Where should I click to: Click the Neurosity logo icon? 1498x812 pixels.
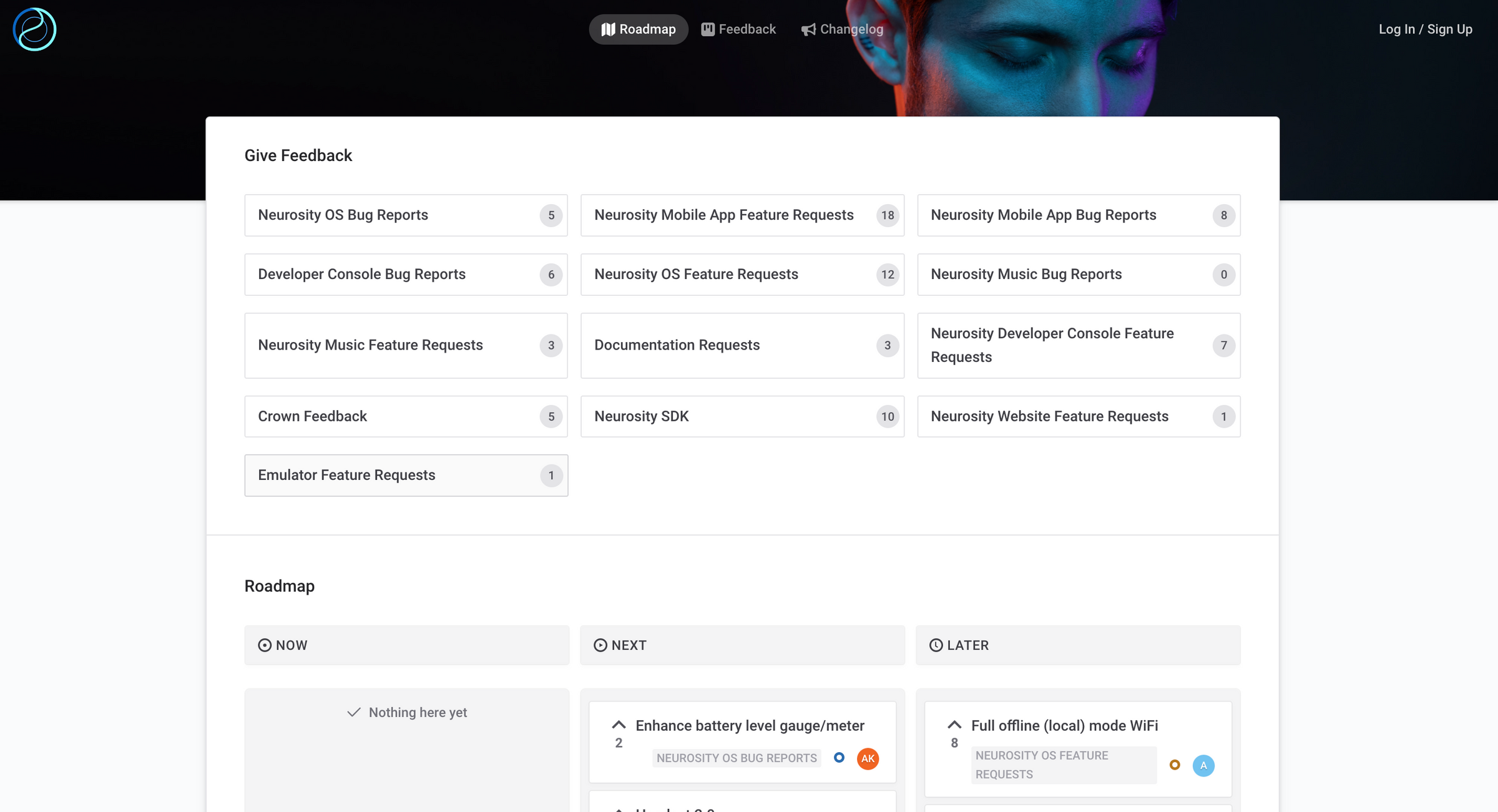click(34, 29)
